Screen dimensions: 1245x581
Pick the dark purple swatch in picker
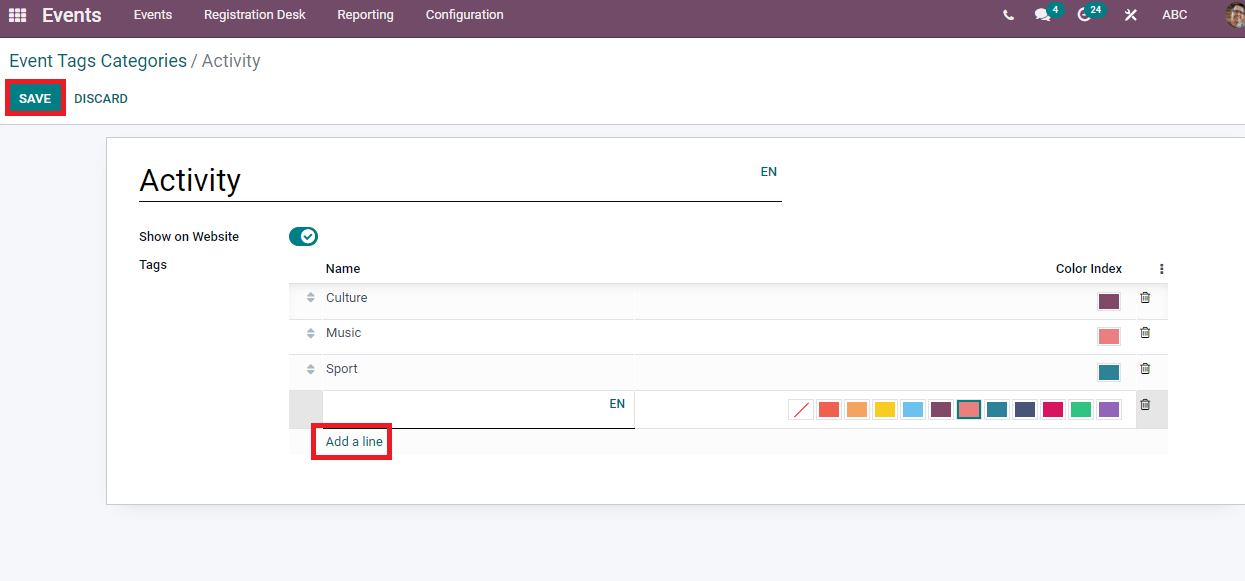pyautogui.click(x=941, y=409)
